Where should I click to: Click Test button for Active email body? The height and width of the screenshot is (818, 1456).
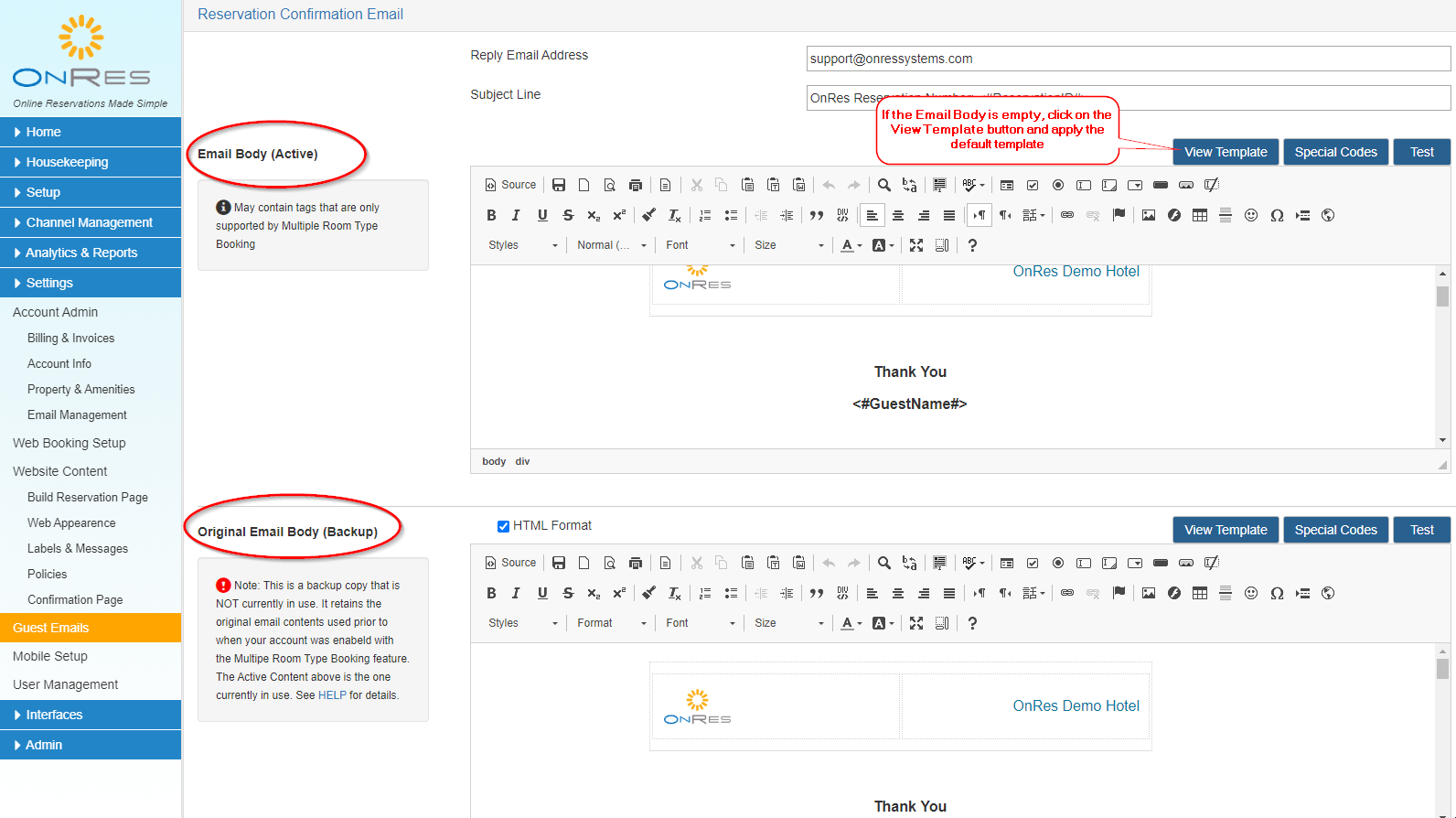coord(1421,152)
